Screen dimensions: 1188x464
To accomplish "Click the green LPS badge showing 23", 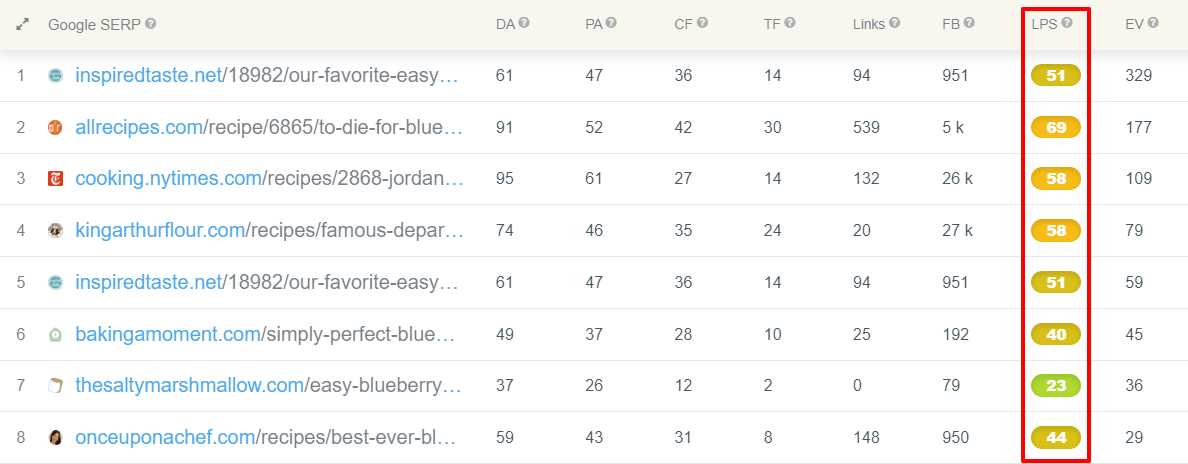I will pyautogui.click(x=1055, y=386).
